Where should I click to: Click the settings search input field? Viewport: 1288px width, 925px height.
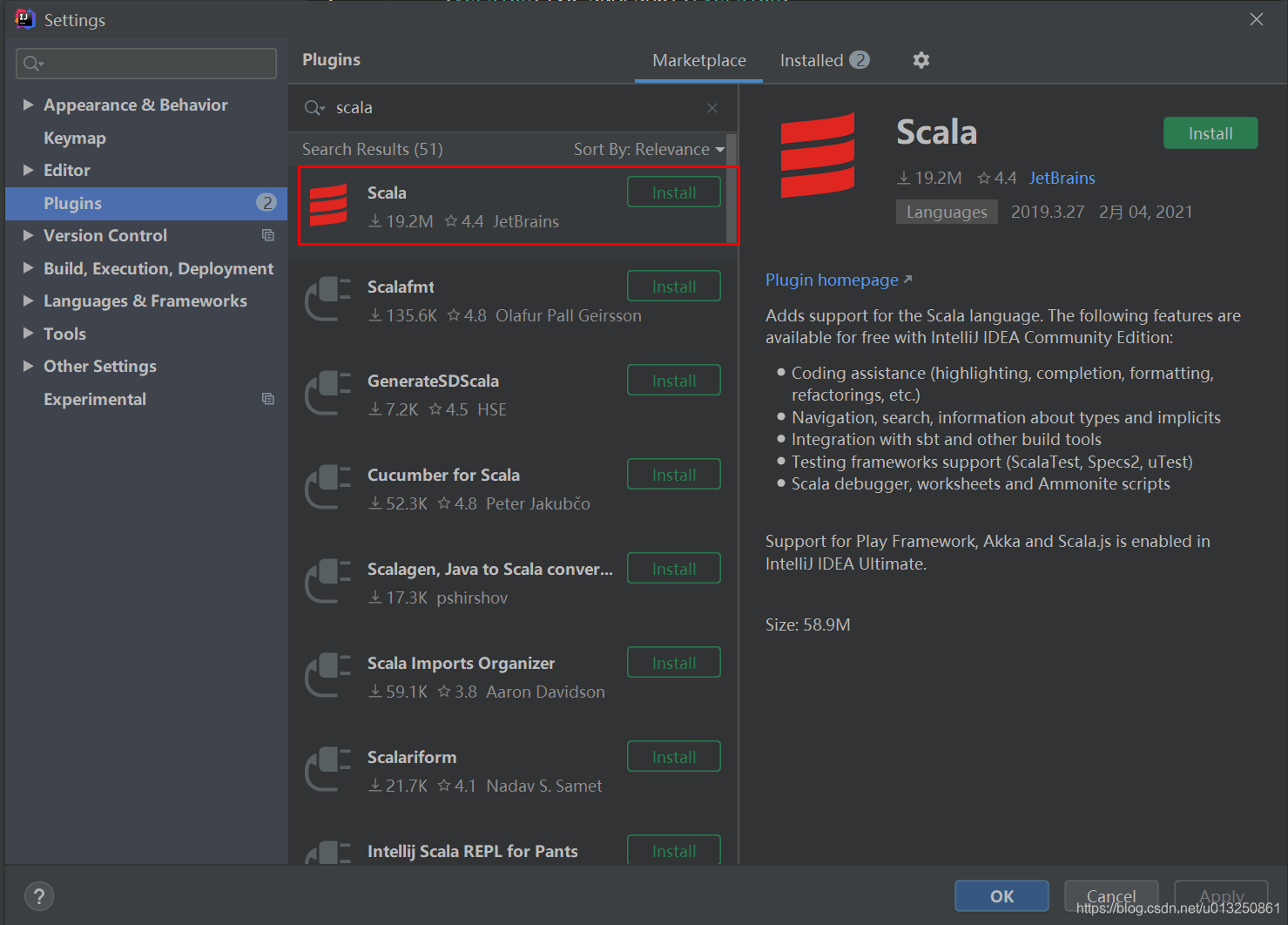click(x=146, y=64)
